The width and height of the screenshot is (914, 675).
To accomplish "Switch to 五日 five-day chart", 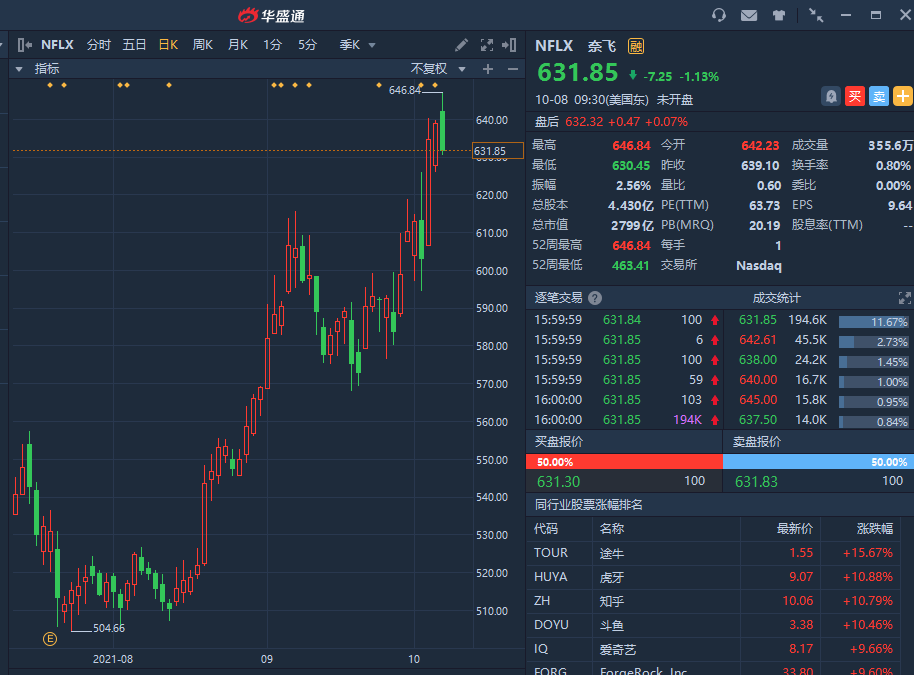I will click(x=134, y=45).
